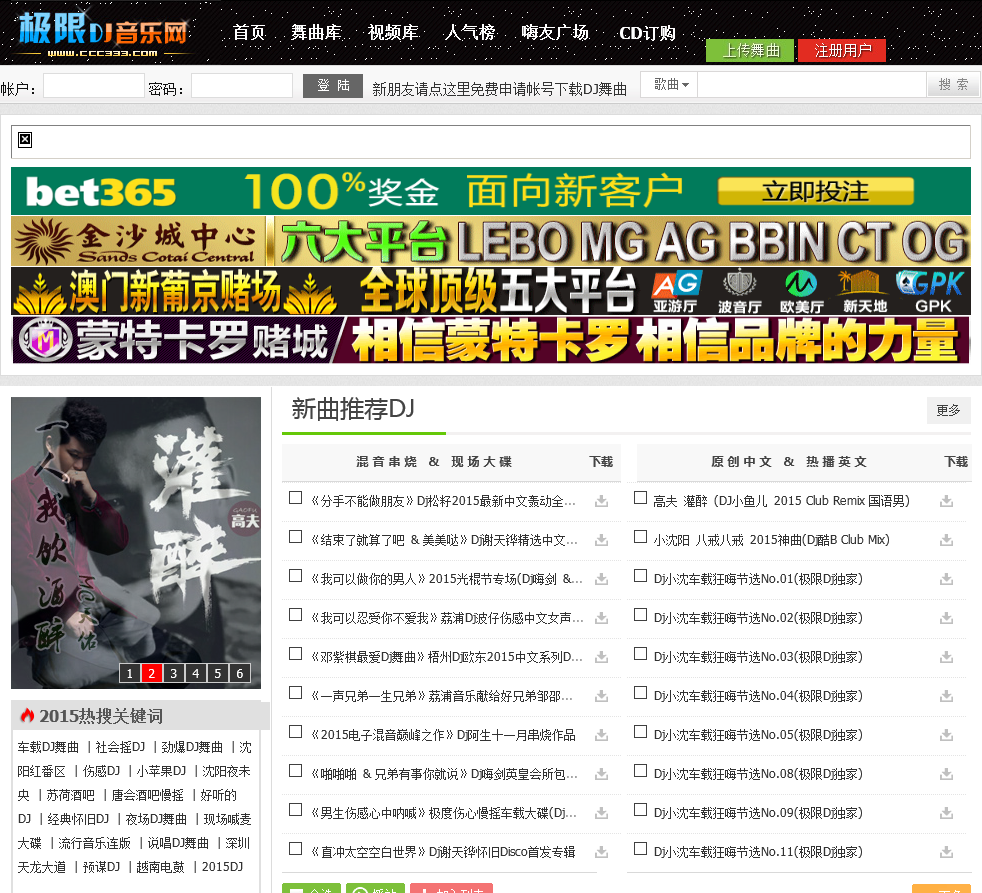Open 嗨友广场 navigation item
The width and height of the screenshot is (982, 893).
point(555,33)
